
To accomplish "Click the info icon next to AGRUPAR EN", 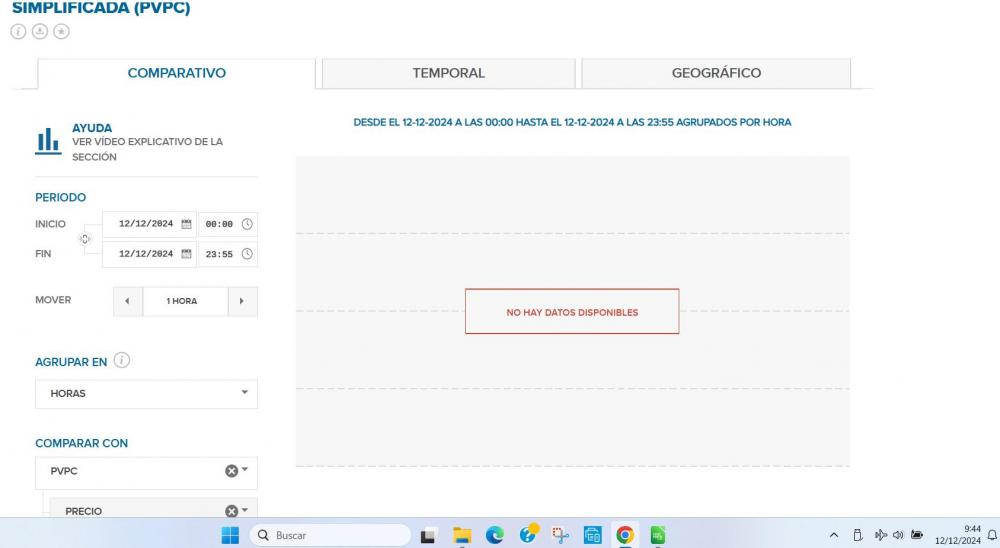I will (122, 360).
